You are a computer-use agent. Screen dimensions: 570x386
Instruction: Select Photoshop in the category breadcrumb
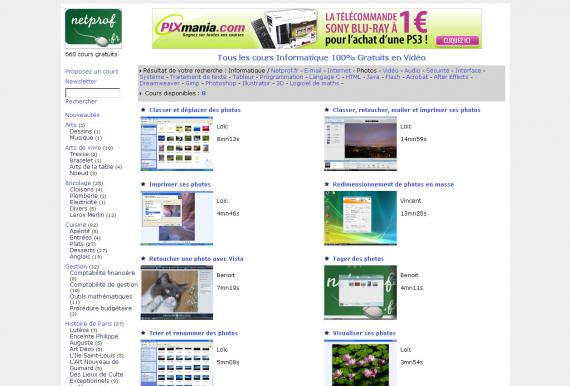221,83
